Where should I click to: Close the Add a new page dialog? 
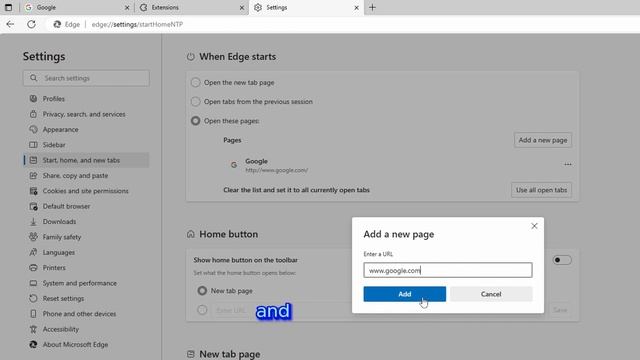pyautogui.click(x=534, y=226)
